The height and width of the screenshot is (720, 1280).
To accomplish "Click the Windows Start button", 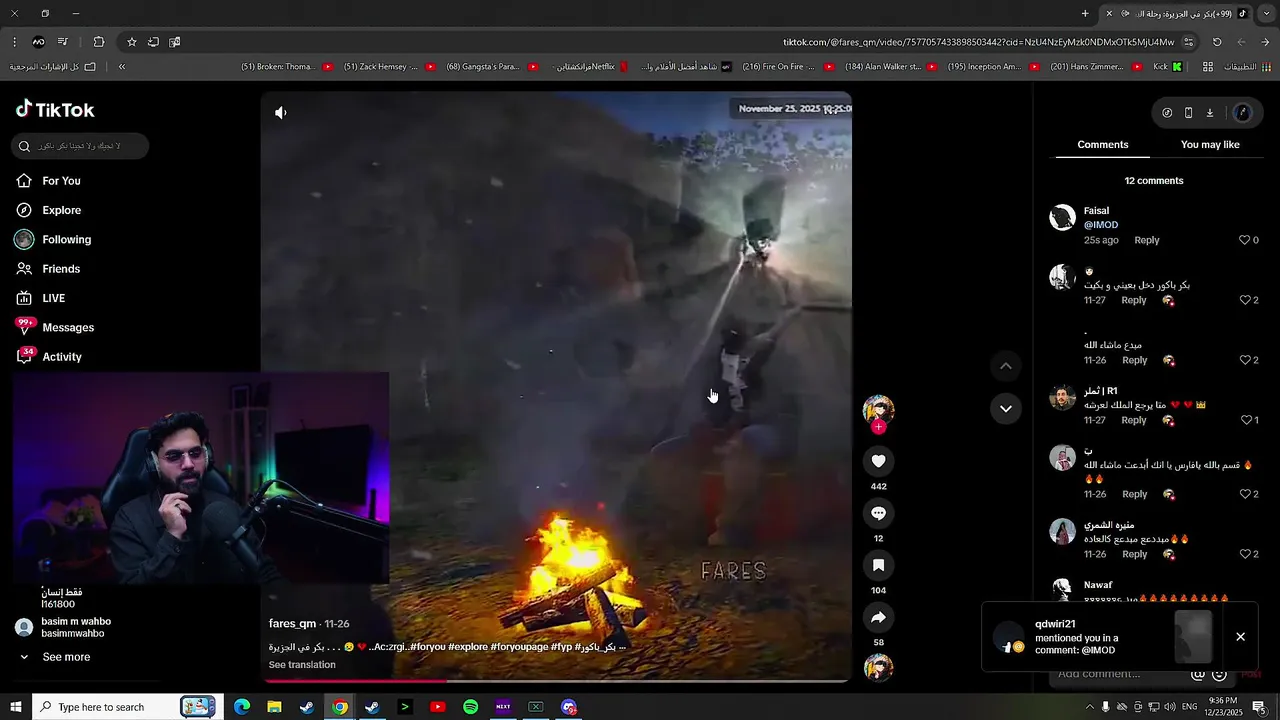I will (16, 707).
